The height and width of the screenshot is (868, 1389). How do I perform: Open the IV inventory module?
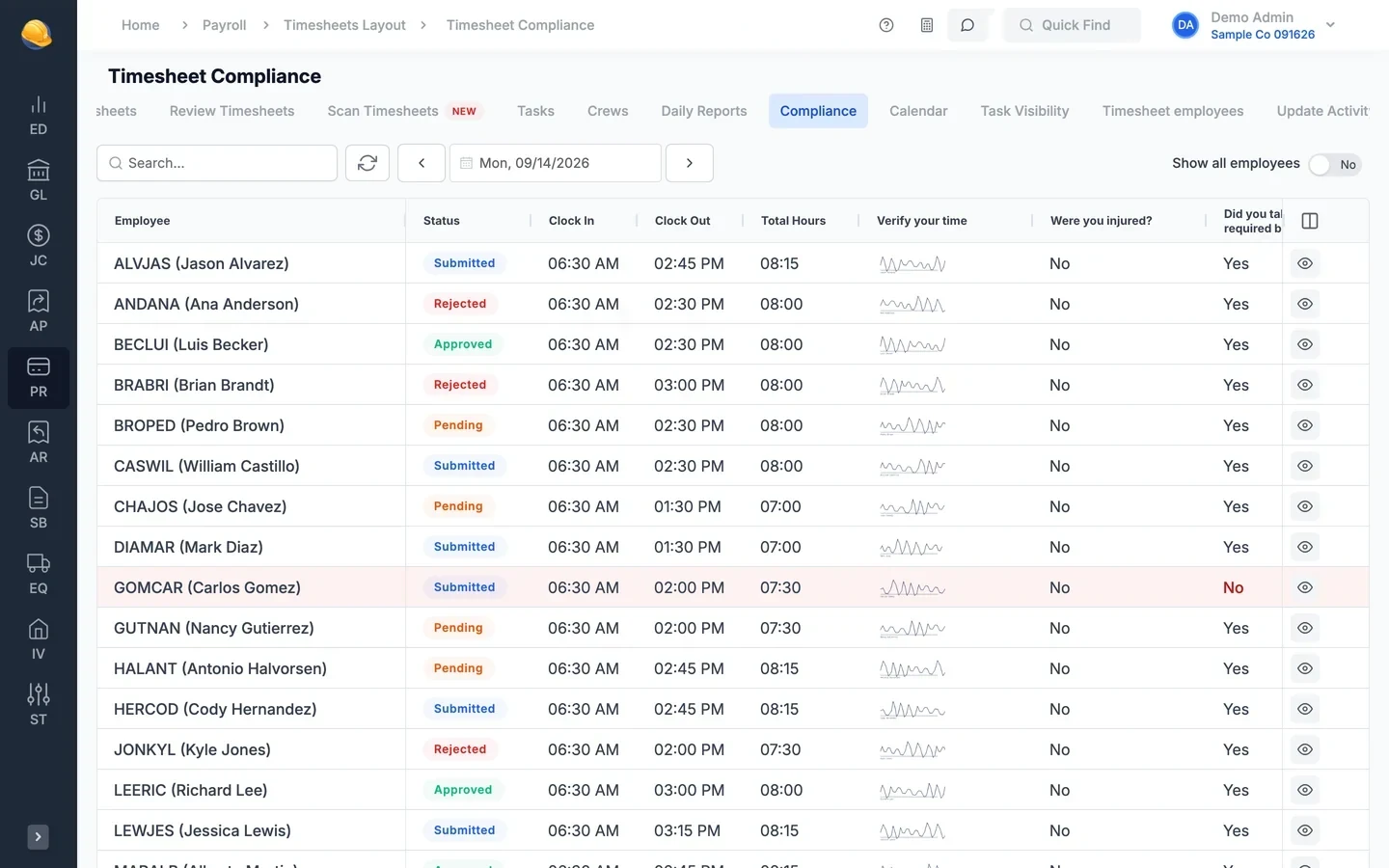(x=39, y=640)
